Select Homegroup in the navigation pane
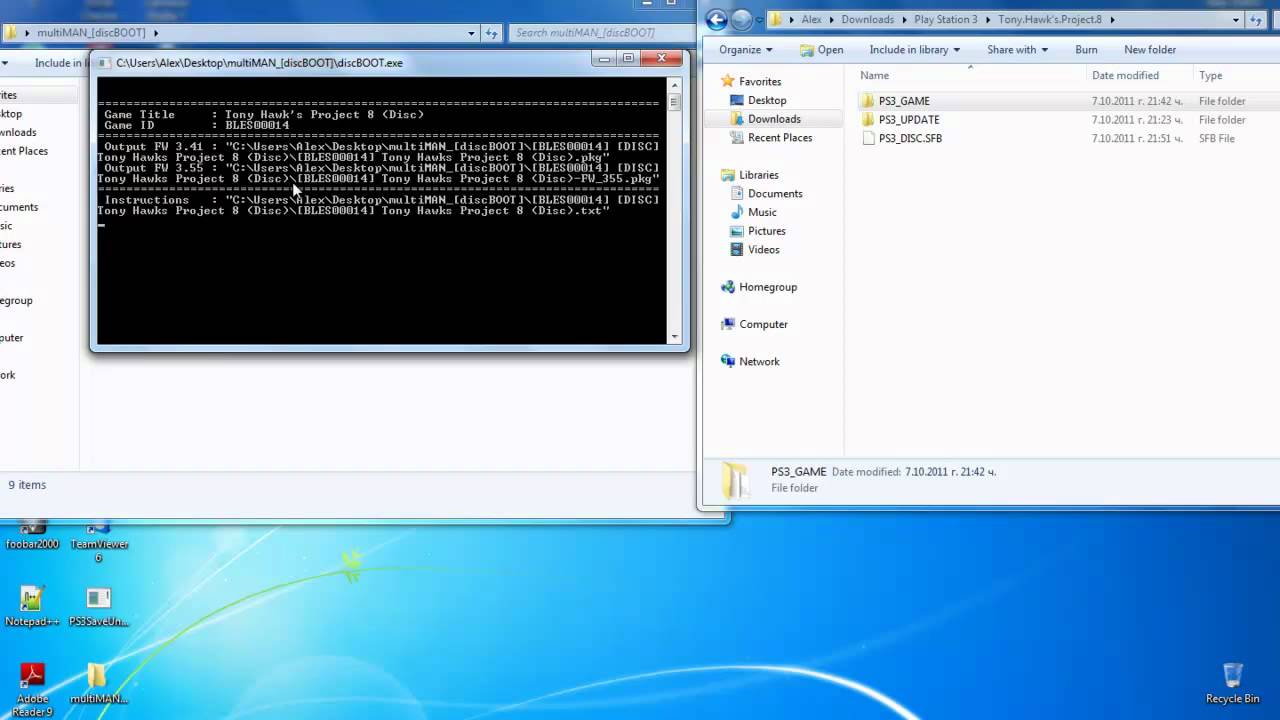 [768, 287]
